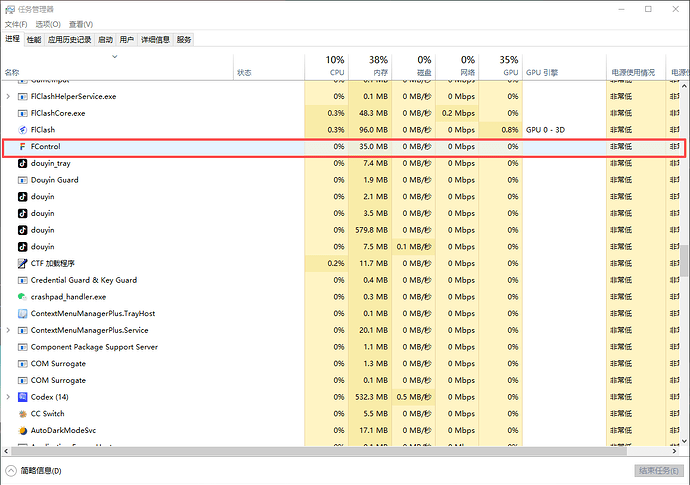Image resolution: width=690 pixels, height=485 pixels.
Task: Click the AutoDarkModeSvc icon
Action: click(22, 430)
